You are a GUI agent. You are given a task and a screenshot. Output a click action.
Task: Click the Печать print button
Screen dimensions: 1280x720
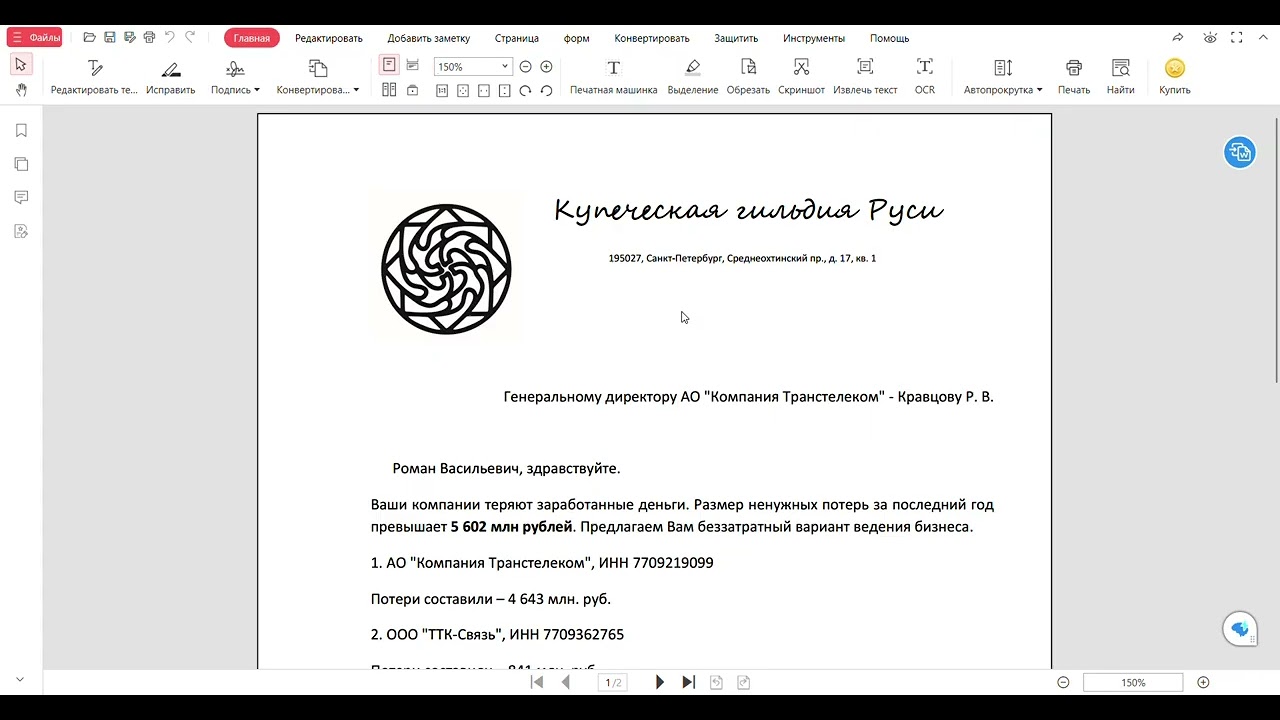point(1074,78)
